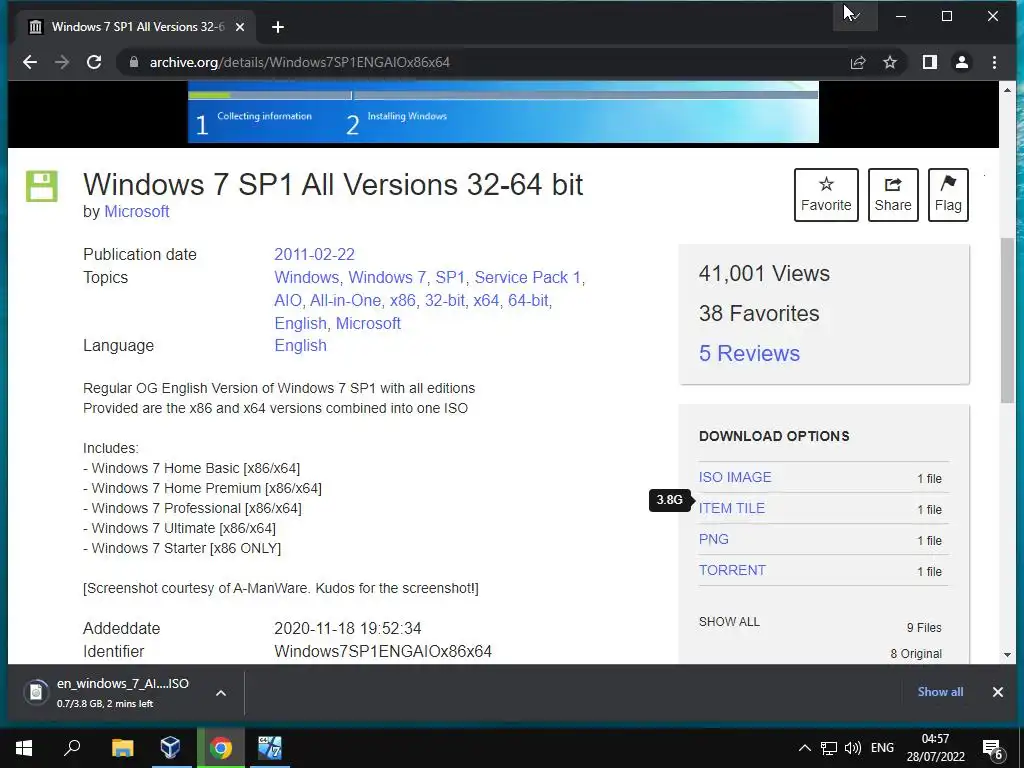Open the notification center icon
The width and height of the screenshot is (1024, 768).
[993, 749]
